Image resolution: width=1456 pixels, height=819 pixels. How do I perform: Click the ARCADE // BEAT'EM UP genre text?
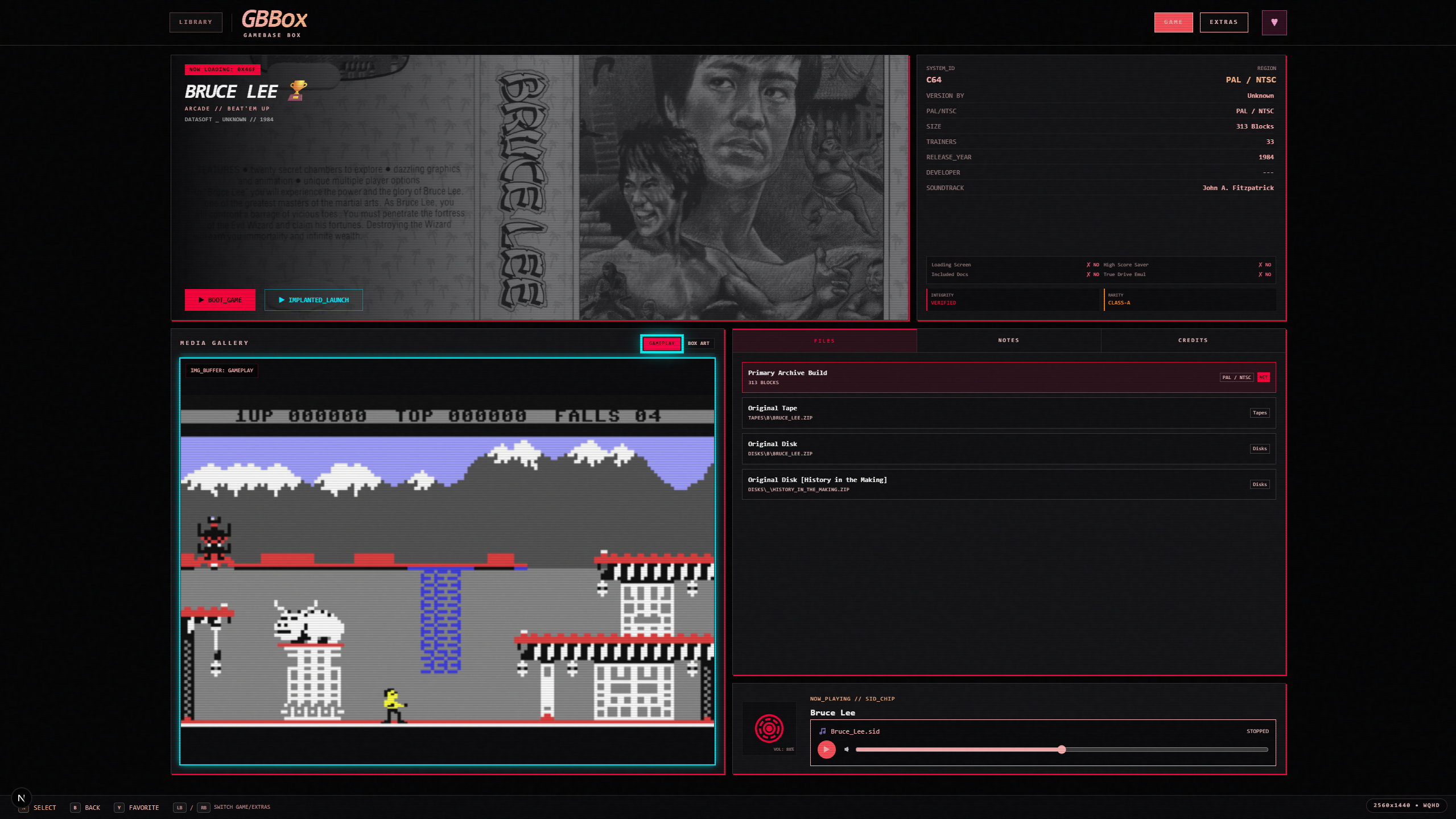(227, 109)
